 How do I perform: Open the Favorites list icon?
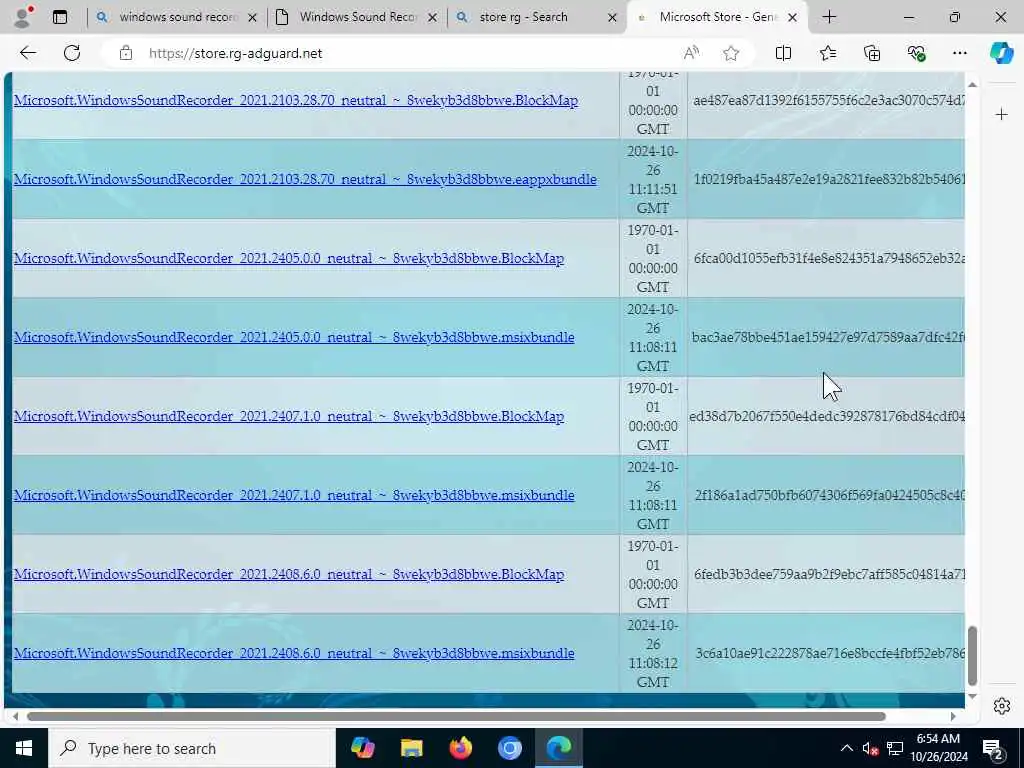[x=827, y=53]
